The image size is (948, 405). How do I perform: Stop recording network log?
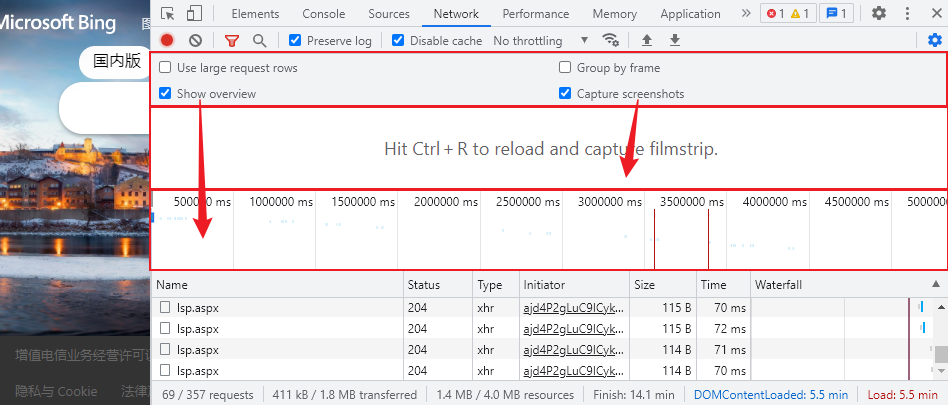(x=167, y=40)
